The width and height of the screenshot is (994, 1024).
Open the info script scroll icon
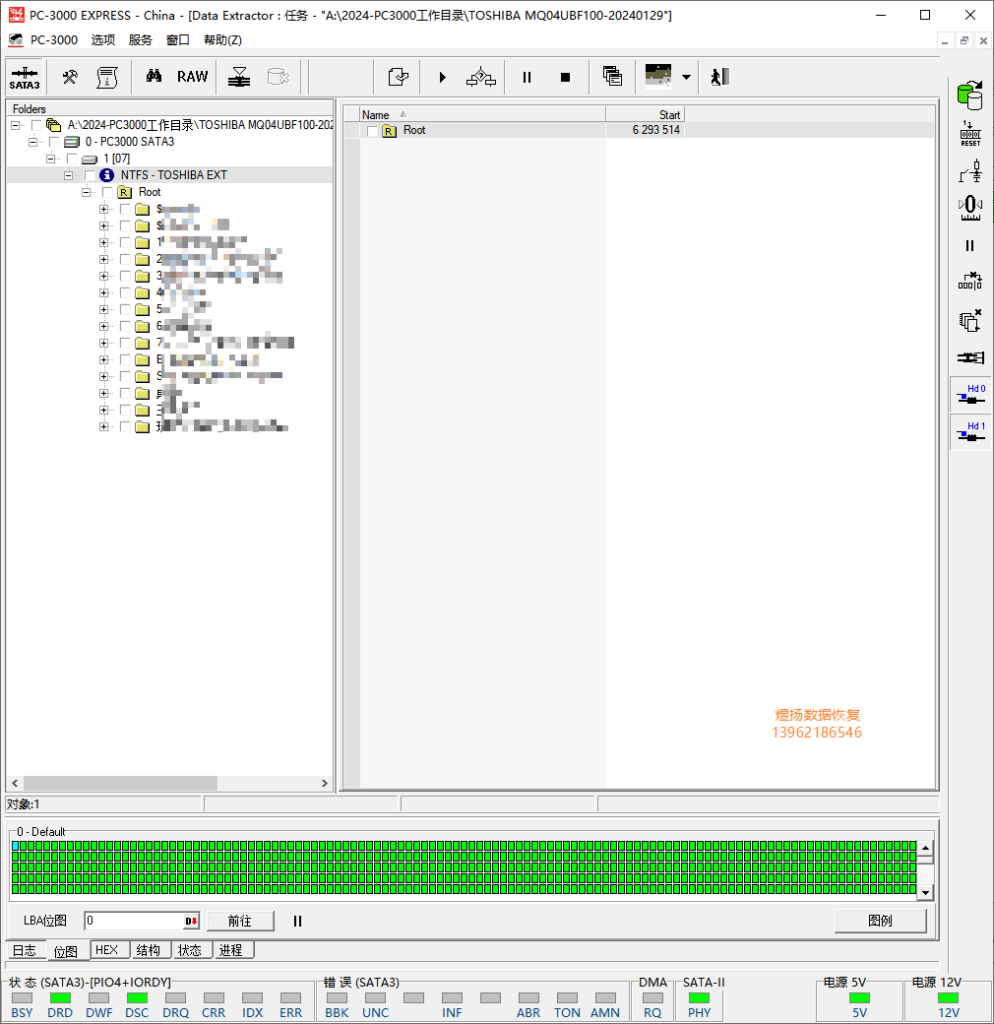click(x=107, y=77)
